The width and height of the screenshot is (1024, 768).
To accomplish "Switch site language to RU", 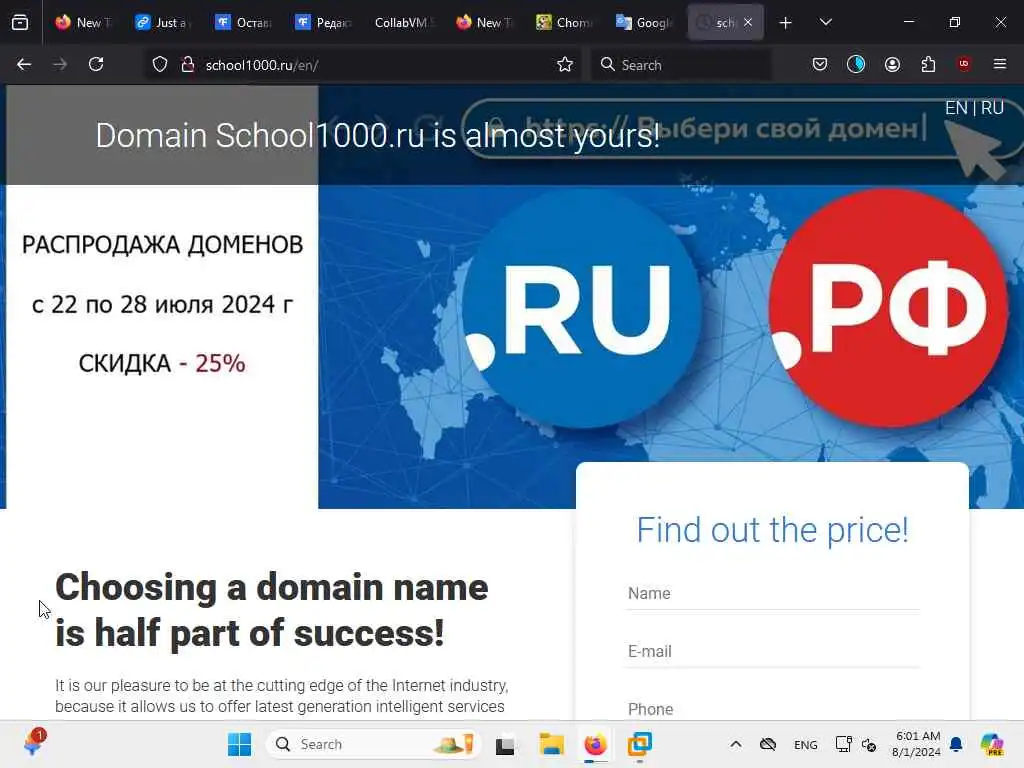I will click(993, 108).
